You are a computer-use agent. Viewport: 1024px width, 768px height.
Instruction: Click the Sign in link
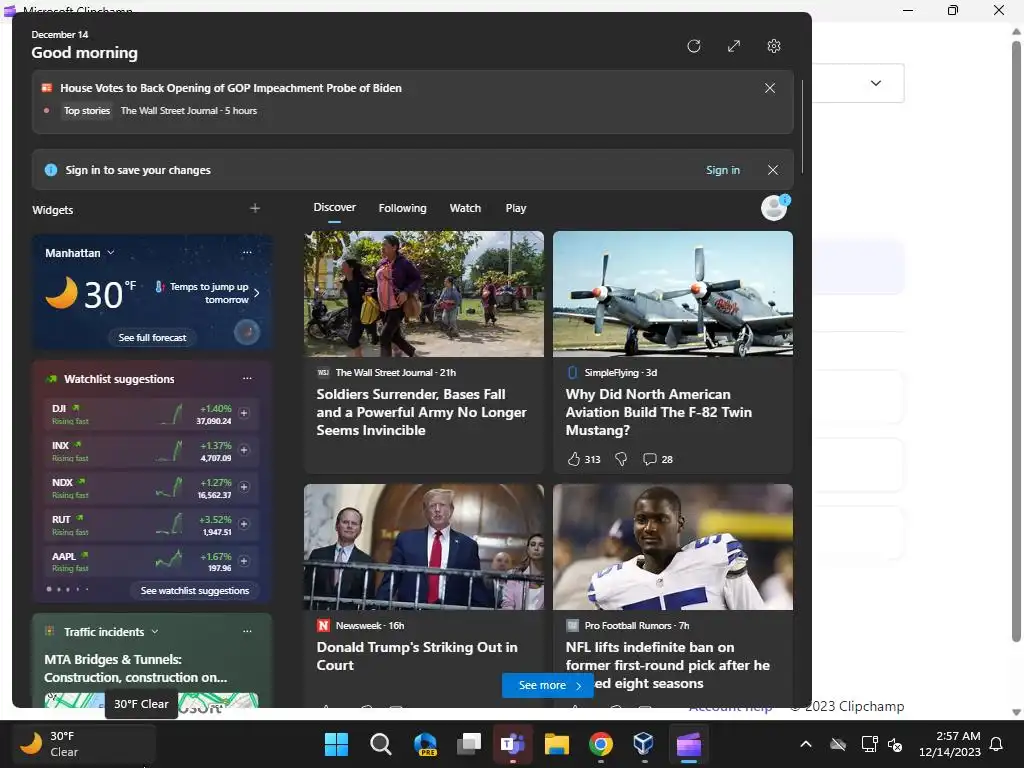tap(723, 170)
